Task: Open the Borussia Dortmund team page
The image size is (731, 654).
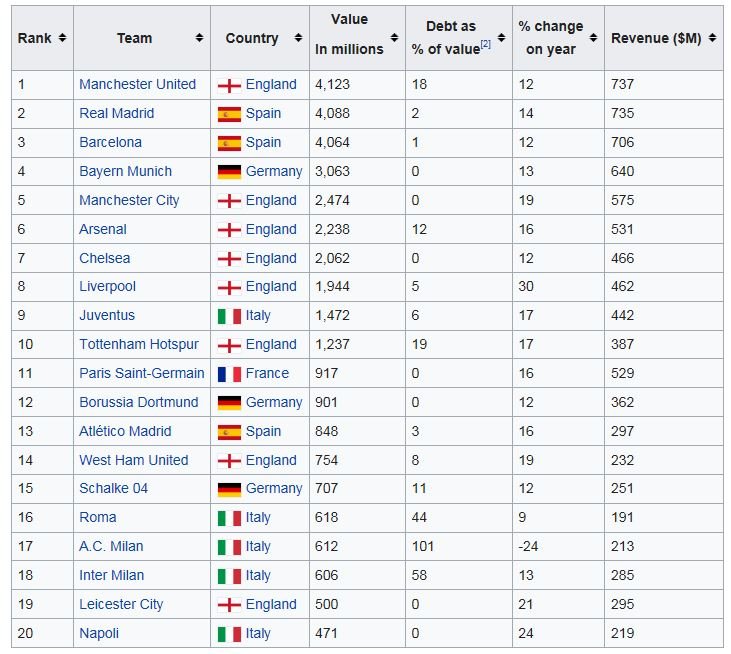Action: (x=139, y=402)
